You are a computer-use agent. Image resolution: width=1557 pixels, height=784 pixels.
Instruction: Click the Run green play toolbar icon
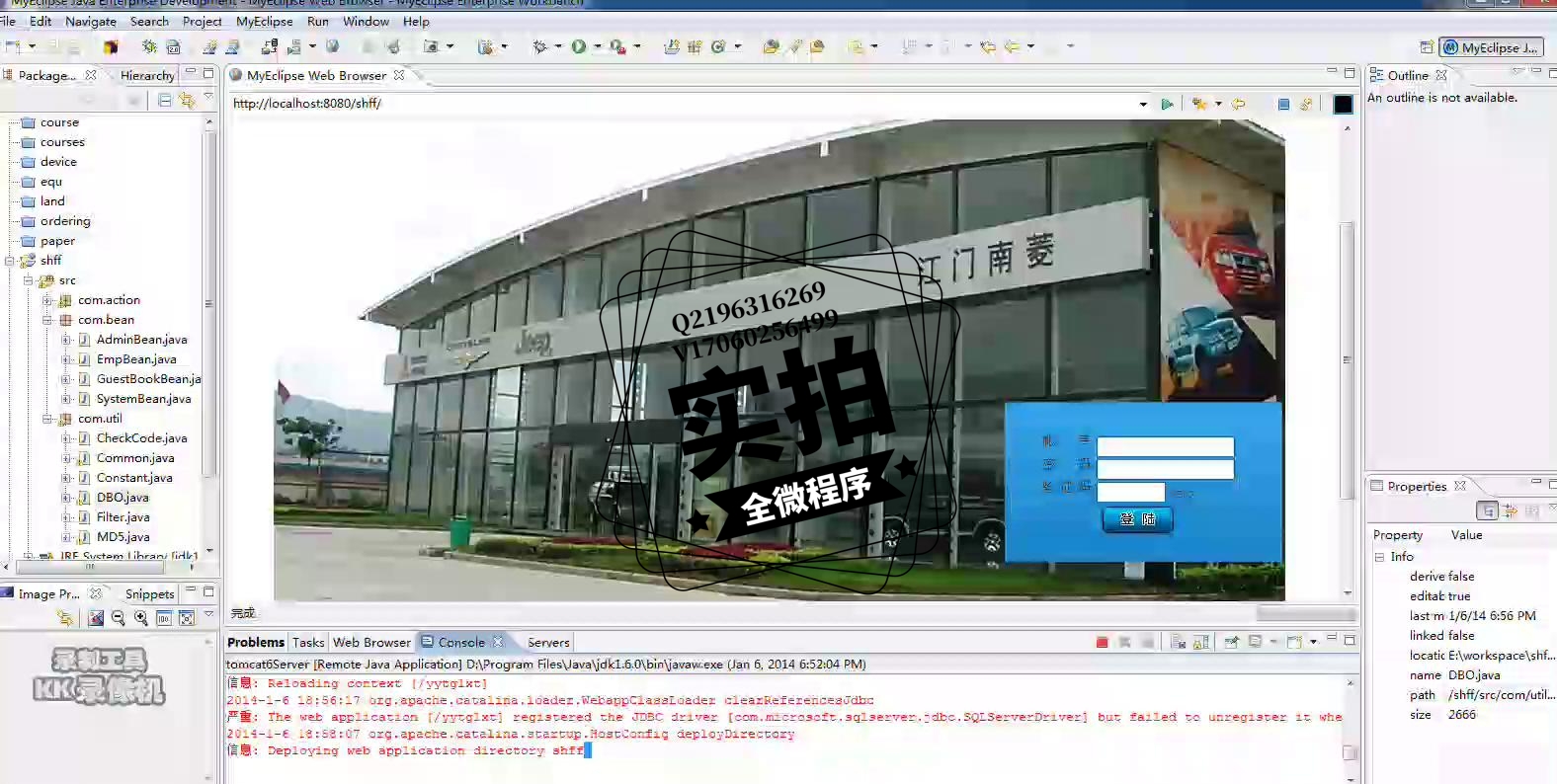(579, 46)
